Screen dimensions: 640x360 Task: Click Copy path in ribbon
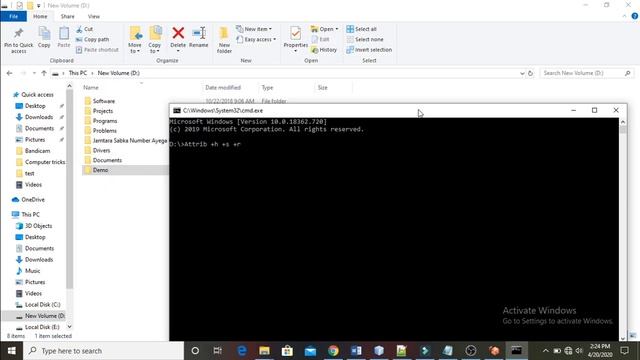click(93, 40)
